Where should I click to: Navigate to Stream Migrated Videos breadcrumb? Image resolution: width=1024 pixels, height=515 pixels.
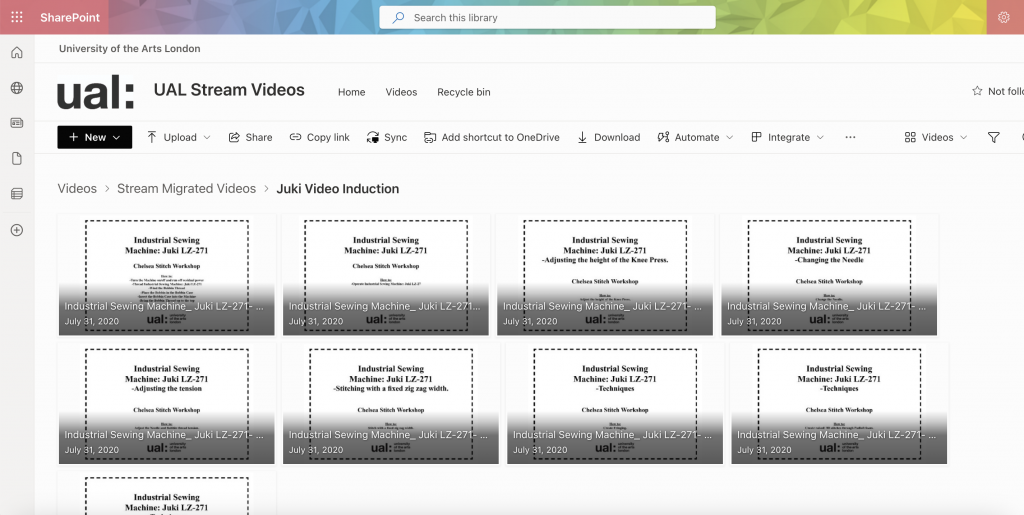pos(186,189)
